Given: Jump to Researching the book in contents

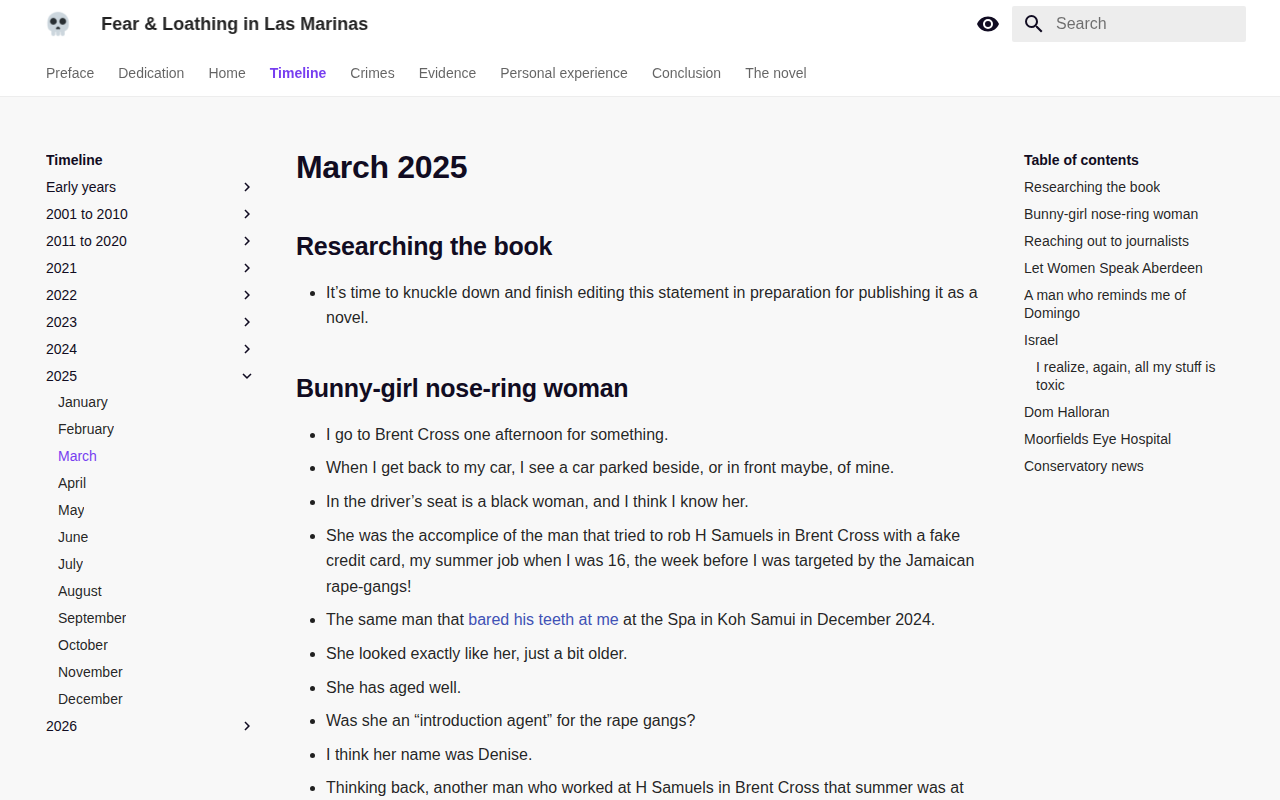Looking at the screenshot, I should coord(1092,187).
